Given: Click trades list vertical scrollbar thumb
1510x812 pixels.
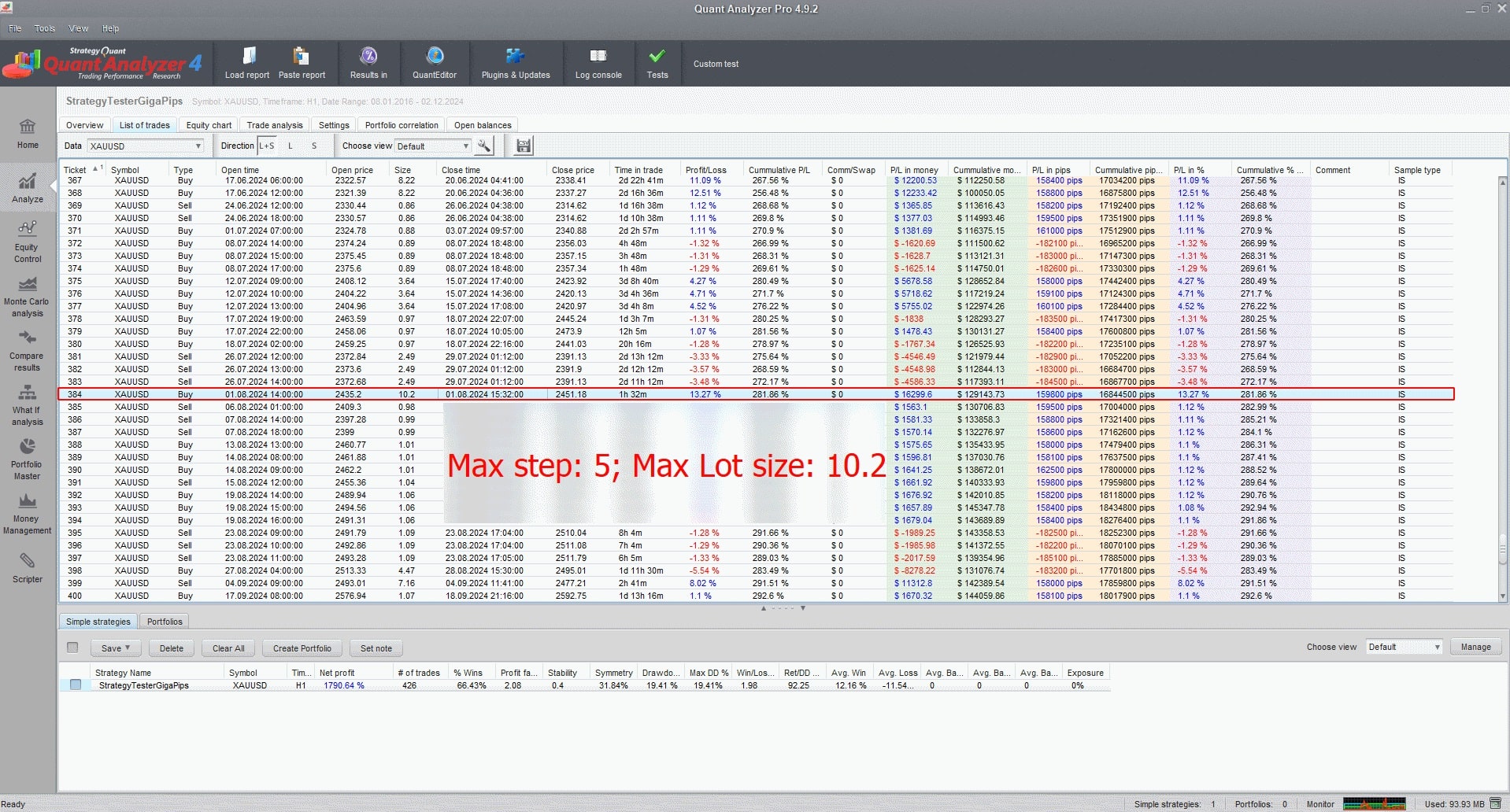Looking at the screenshot, I should (1502, 548).
